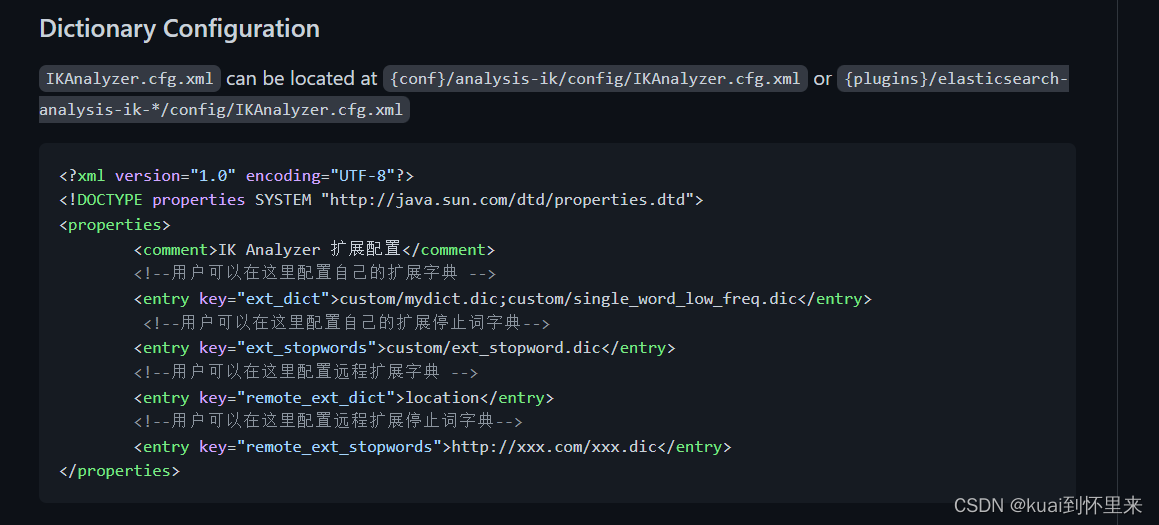Click the java.sun.com properties.dtd URL
Image resolution: width=1159 pixels, height=525 pixels.
[507, 200]
